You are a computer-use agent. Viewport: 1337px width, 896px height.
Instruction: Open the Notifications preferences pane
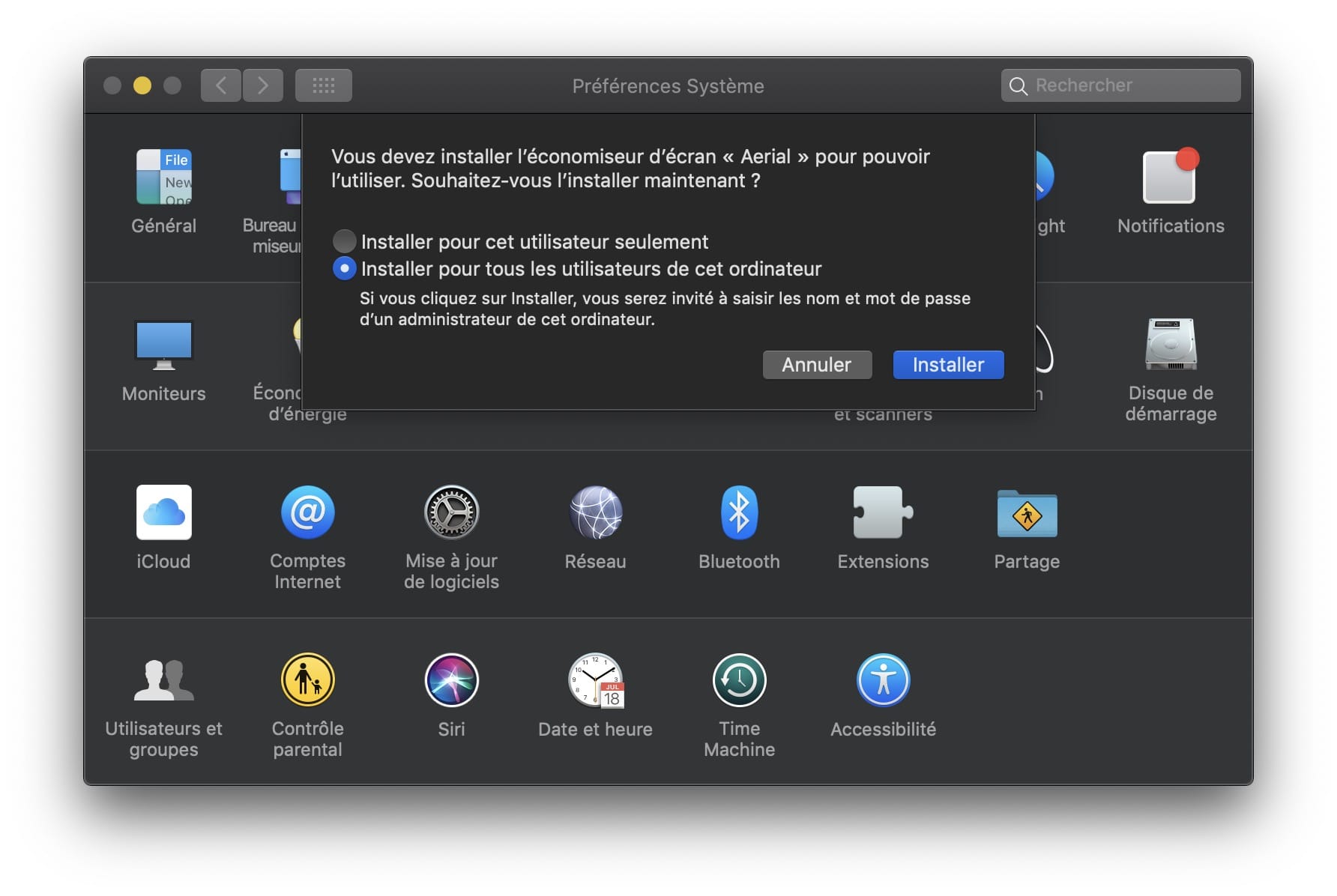[1170, 177]
